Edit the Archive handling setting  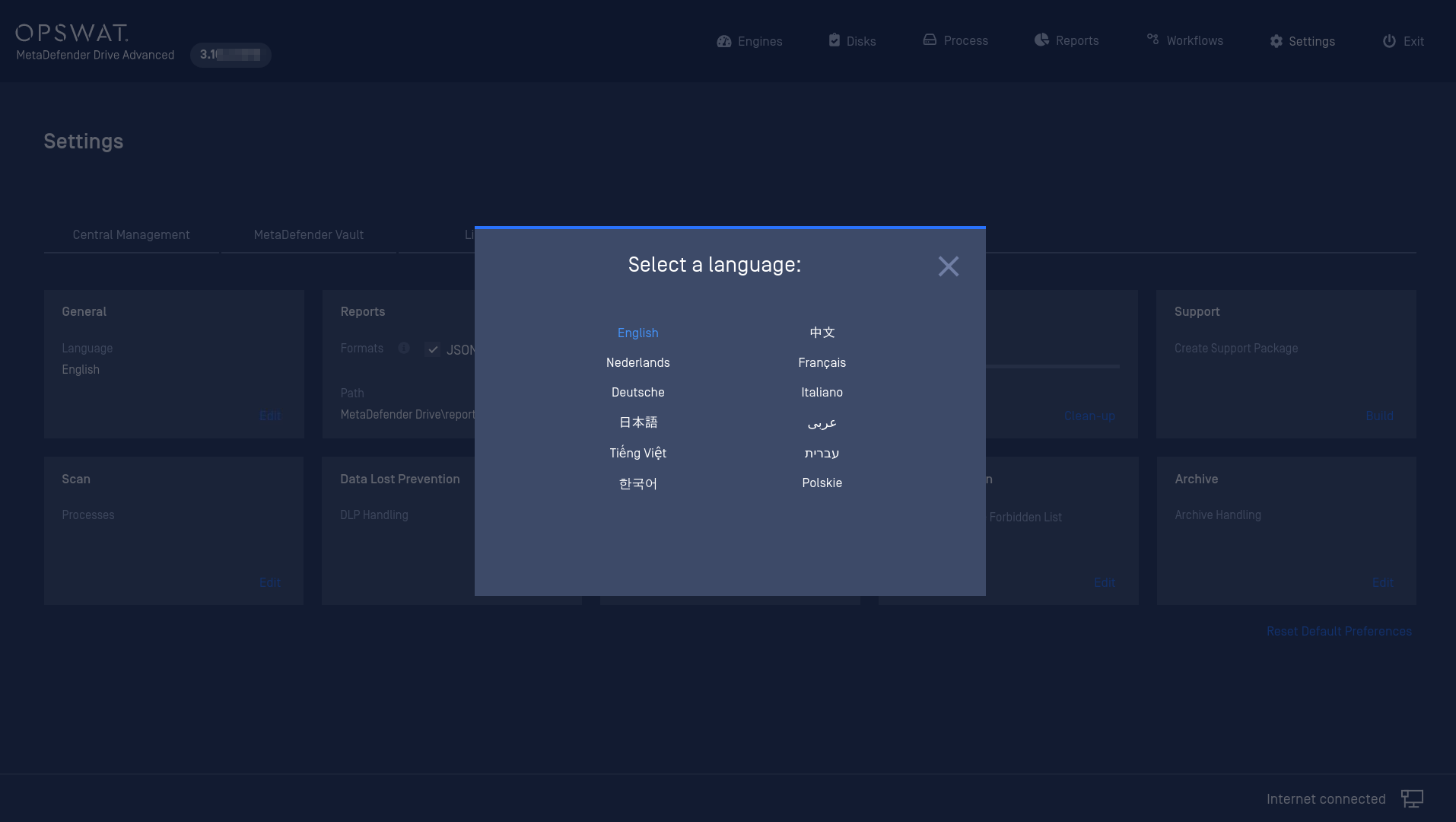point(1382,582)
